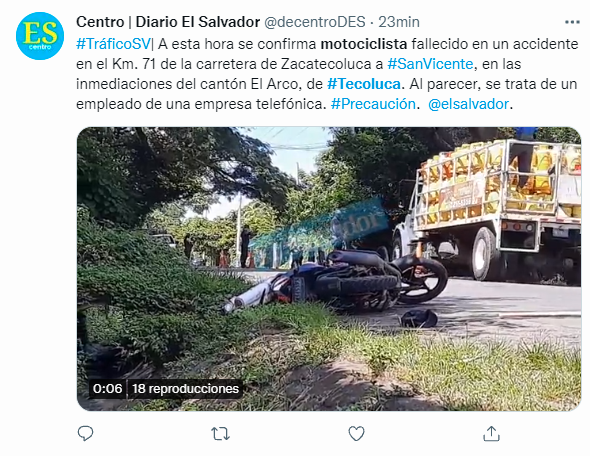Retweet this post using the arrows icon
This screenshot has height=456, width=590.
point(220,434)
